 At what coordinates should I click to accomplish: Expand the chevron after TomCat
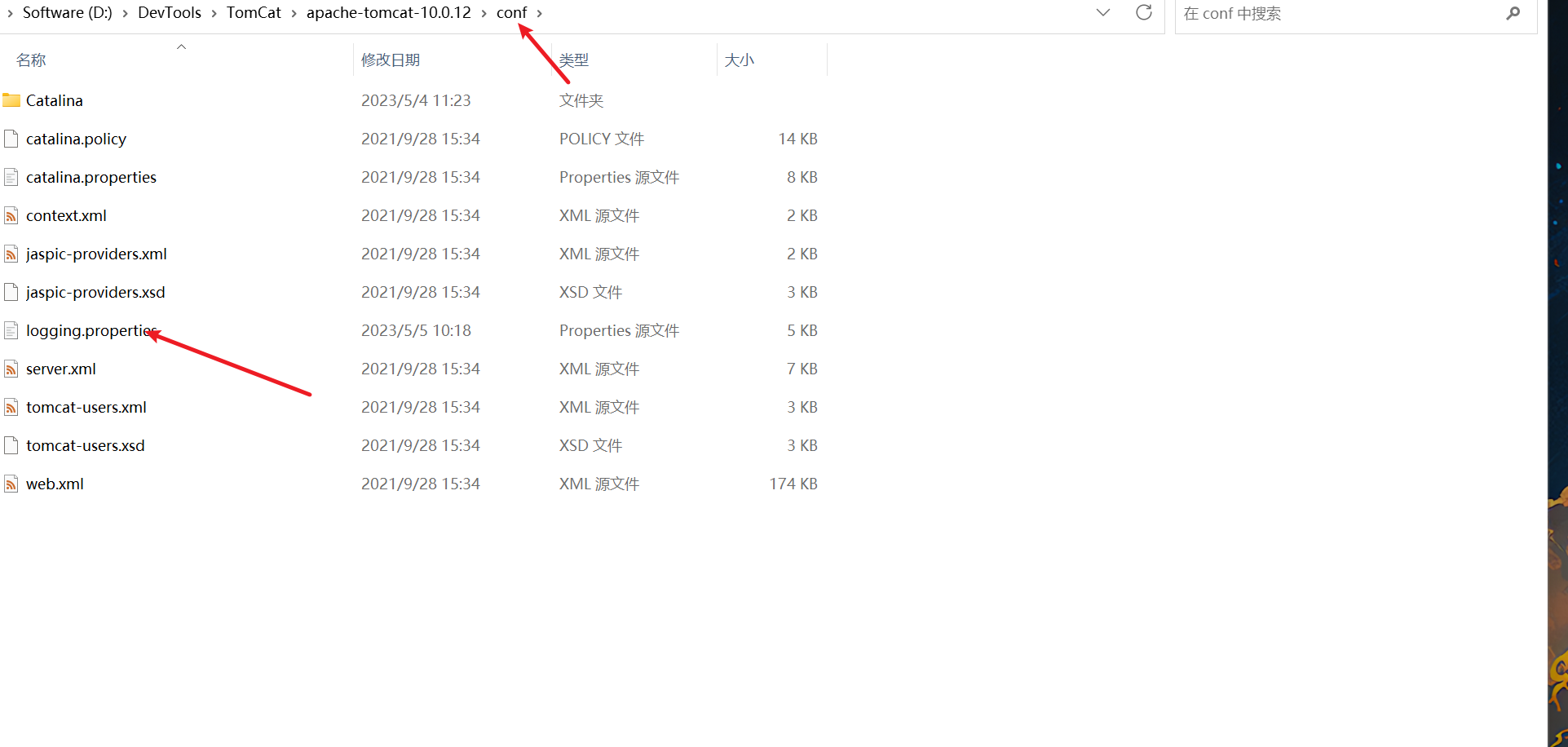(294, 13)
